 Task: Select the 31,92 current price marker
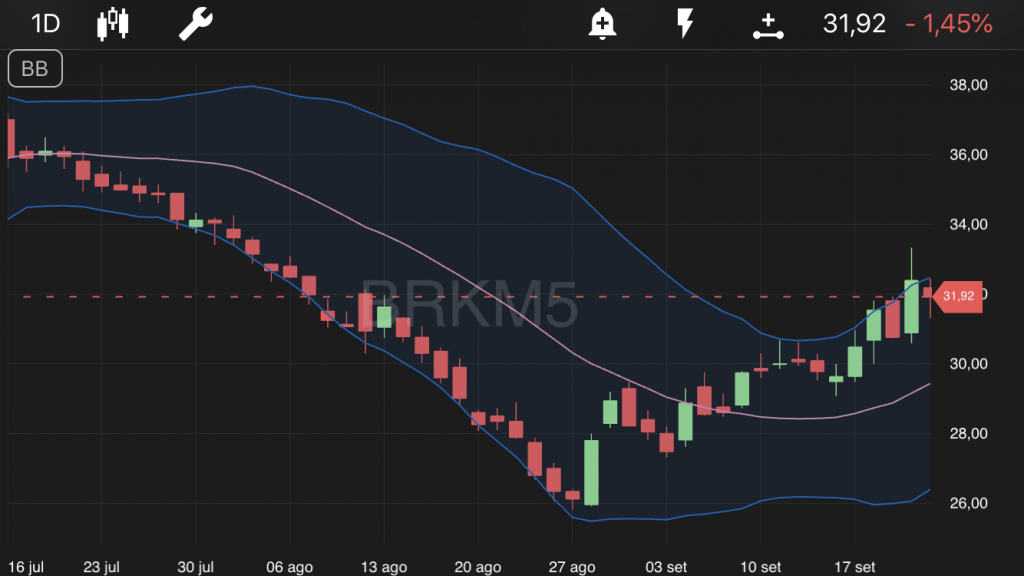(957, 296)
